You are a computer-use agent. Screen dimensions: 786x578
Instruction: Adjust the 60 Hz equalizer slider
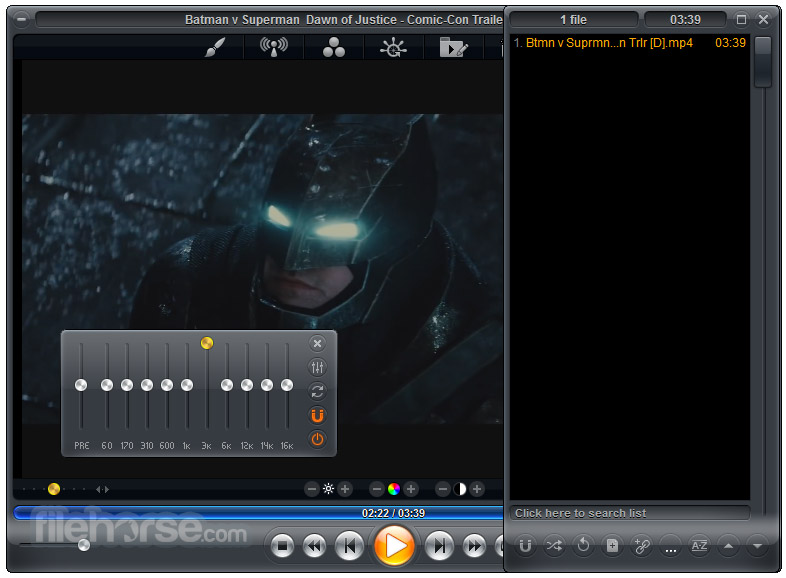(x=107, y=385)
